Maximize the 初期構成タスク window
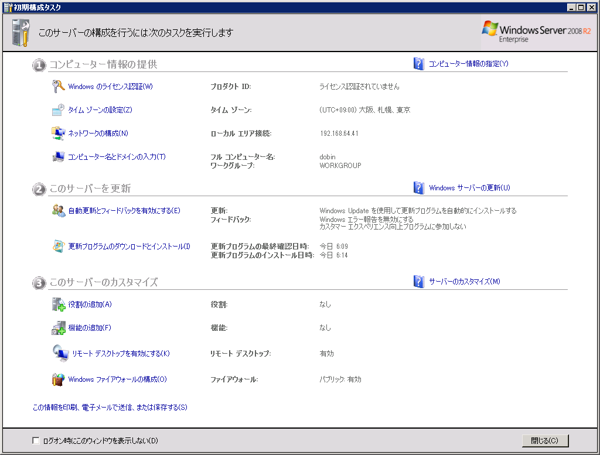The width and height of the screenshot is (600, 455). click(580, 7)
